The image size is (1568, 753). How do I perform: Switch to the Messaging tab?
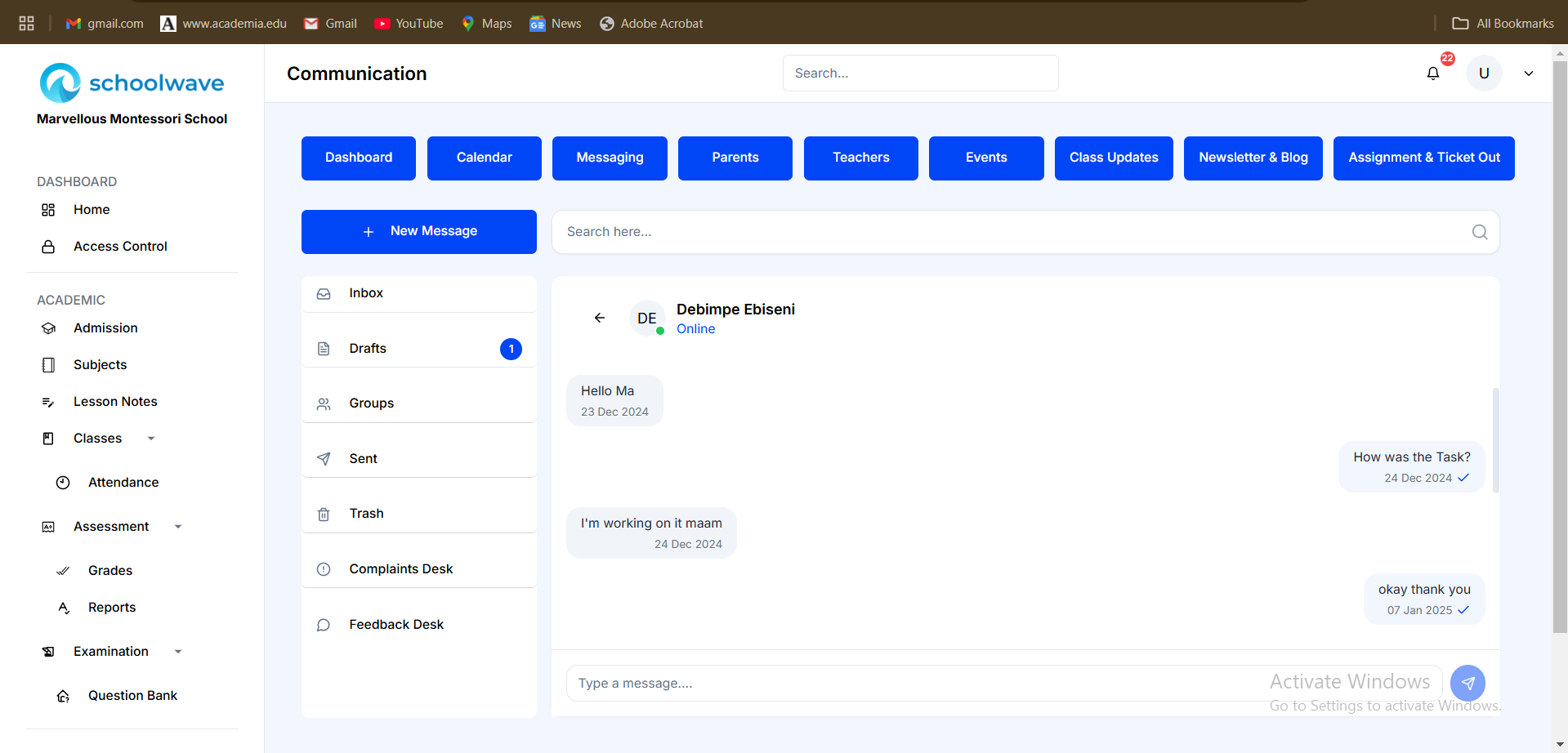tap(610, 158)
